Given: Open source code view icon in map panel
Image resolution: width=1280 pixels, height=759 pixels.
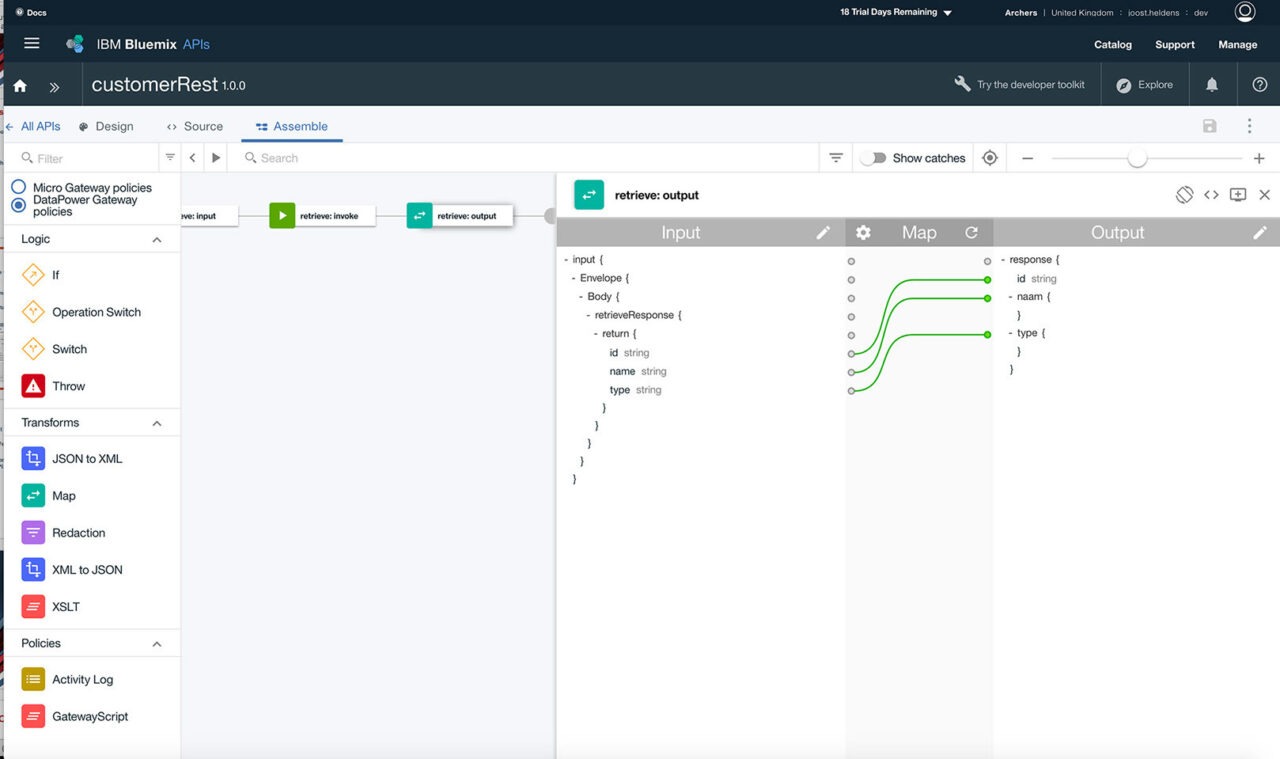Looking at the screenshot, I should (1211, 195).
